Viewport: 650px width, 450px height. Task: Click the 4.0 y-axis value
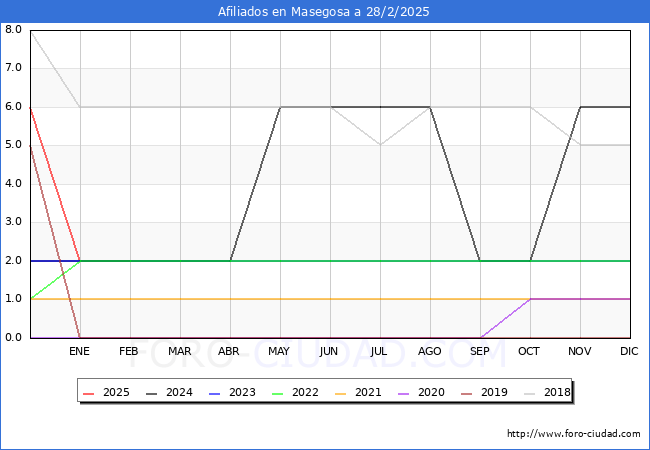(x=13, y=183)
